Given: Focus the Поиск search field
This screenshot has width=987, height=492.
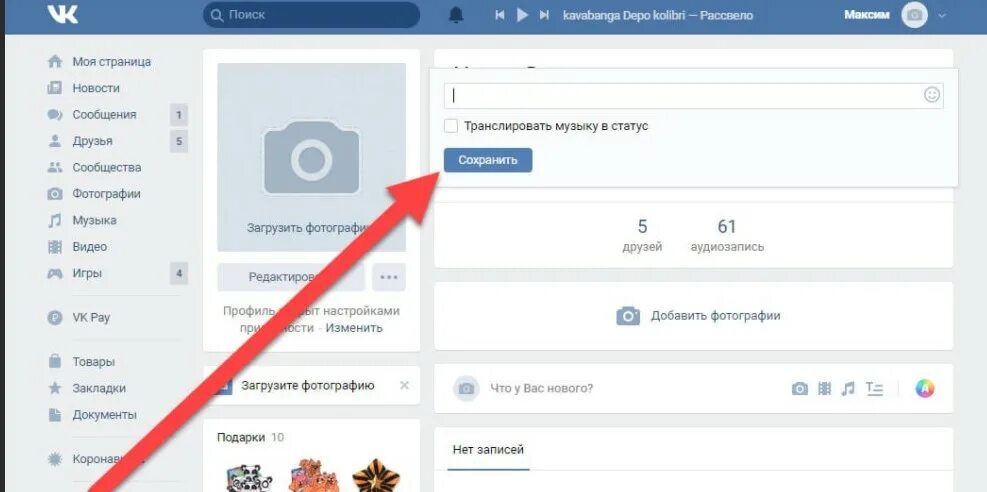Looking at the screenshot, I should tap(311, 15).
